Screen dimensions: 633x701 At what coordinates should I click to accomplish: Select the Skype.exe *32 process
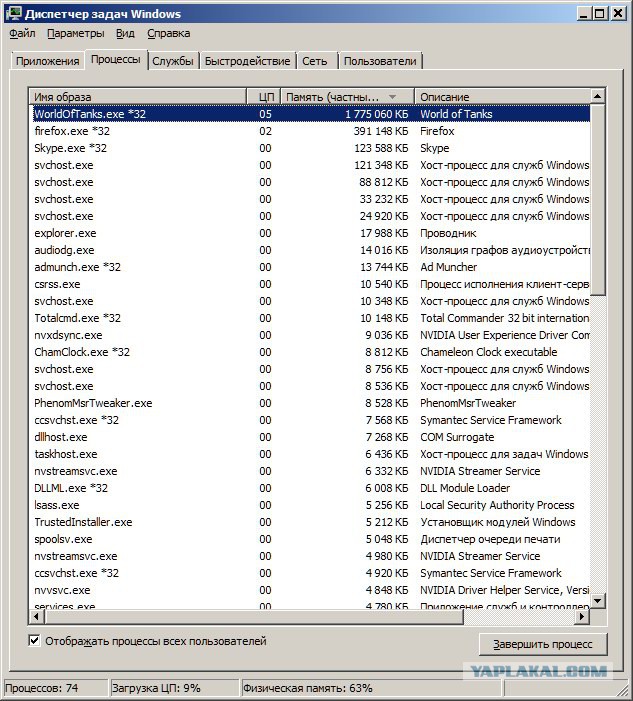pyautogui.click(x=311, y=148)
